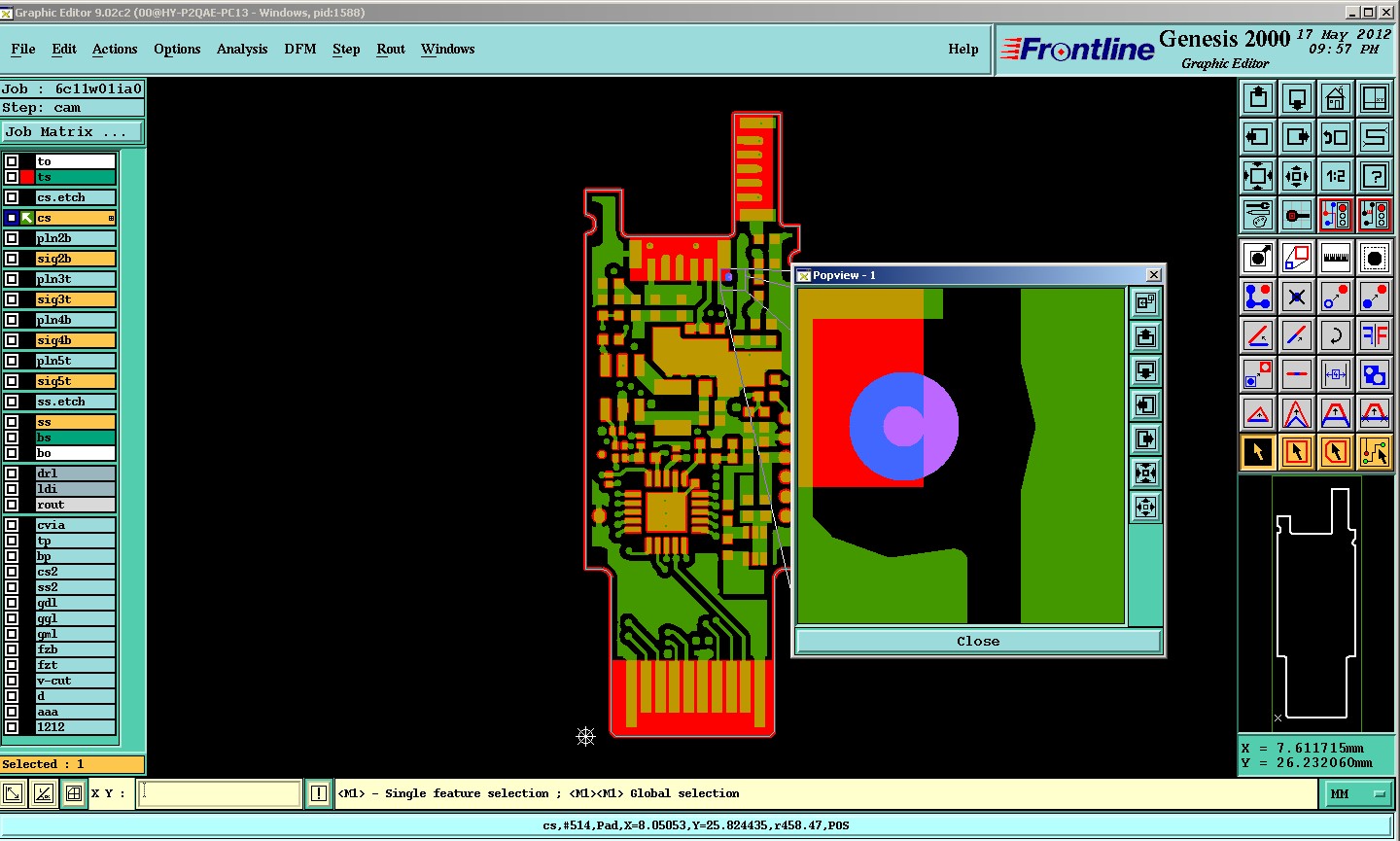Toggle display checkbox for layer 'cs.etch'

(x=12, y=197)
